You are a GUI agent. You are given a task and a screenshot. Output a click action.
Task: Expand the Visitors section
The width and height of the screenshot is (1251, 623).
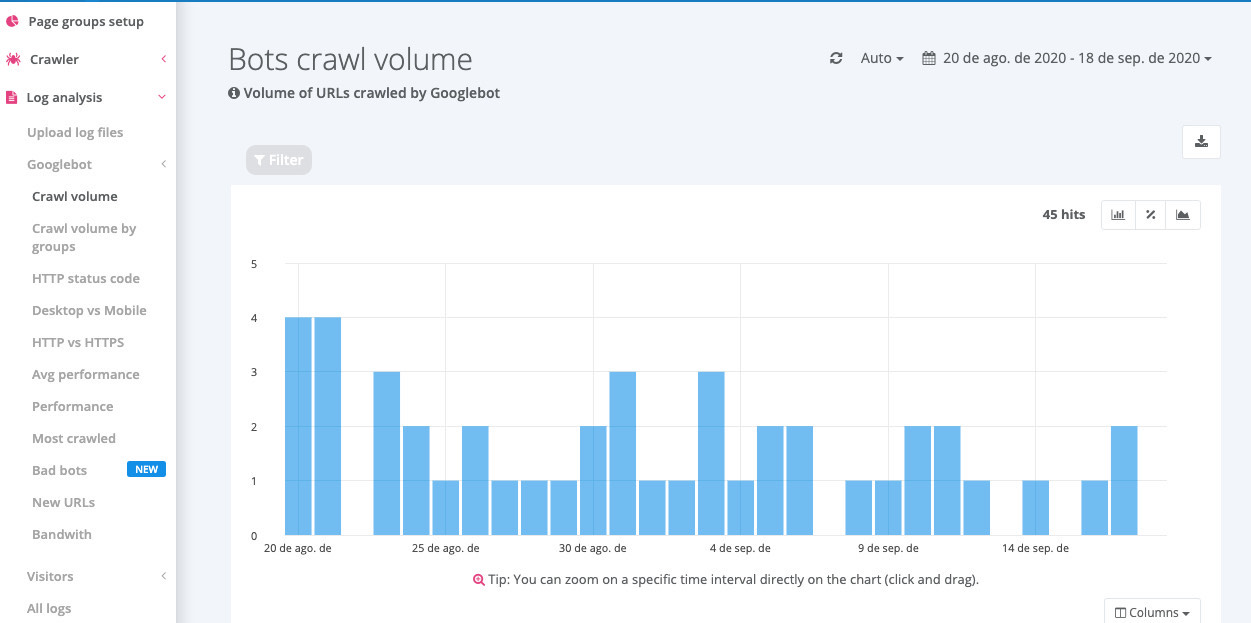pos(163,576)
